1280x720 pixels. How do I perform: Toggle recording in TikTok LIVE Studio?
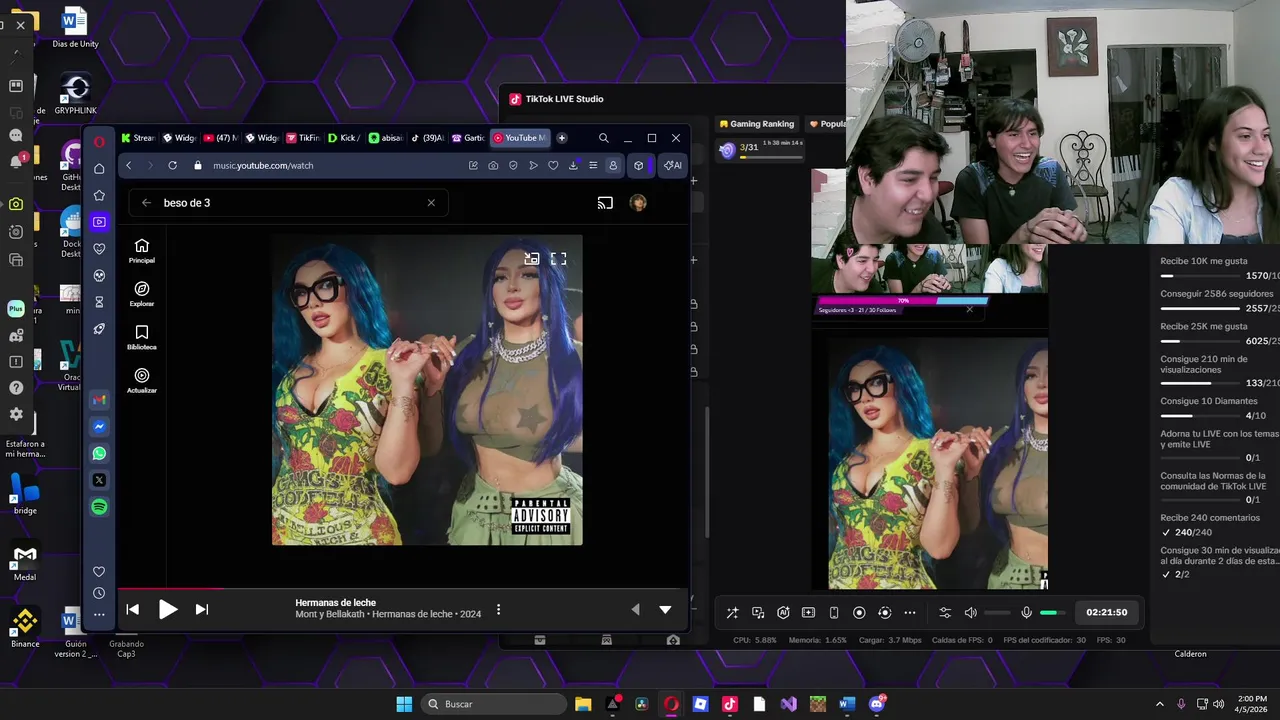pos(859,612)
